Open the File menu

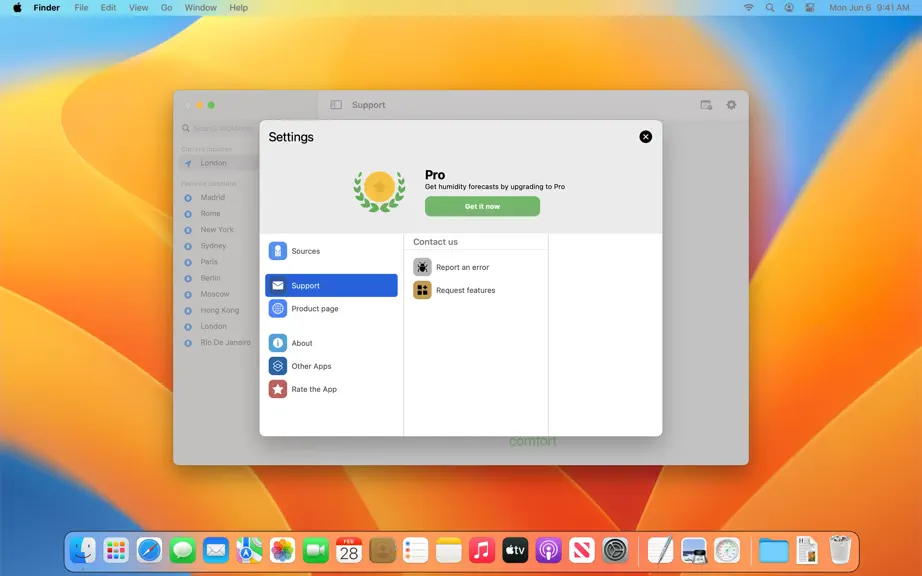[81, 8]
